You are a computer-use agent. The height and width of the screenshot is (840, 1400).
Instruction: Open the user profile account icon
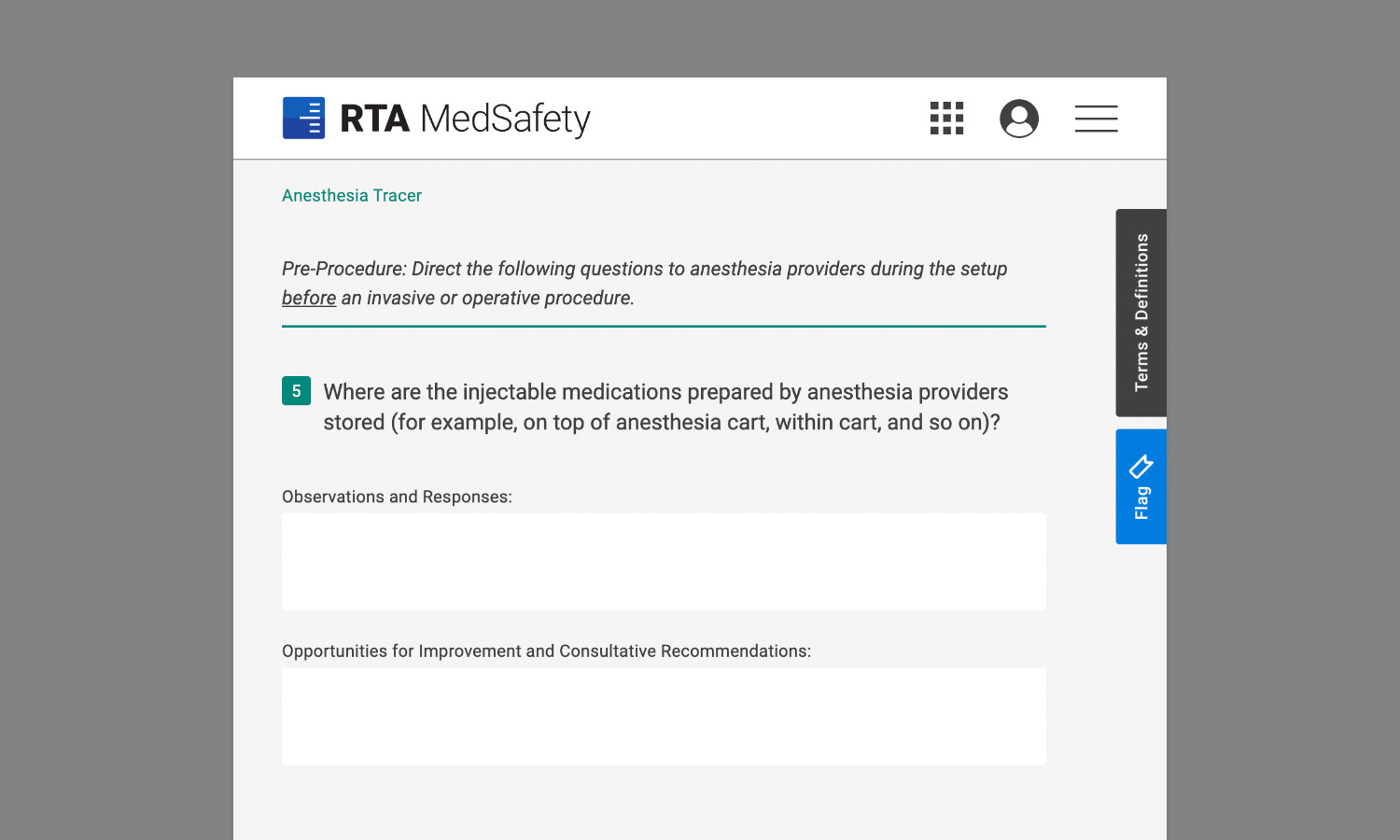pyautogui.click(x=1019, y=119)
